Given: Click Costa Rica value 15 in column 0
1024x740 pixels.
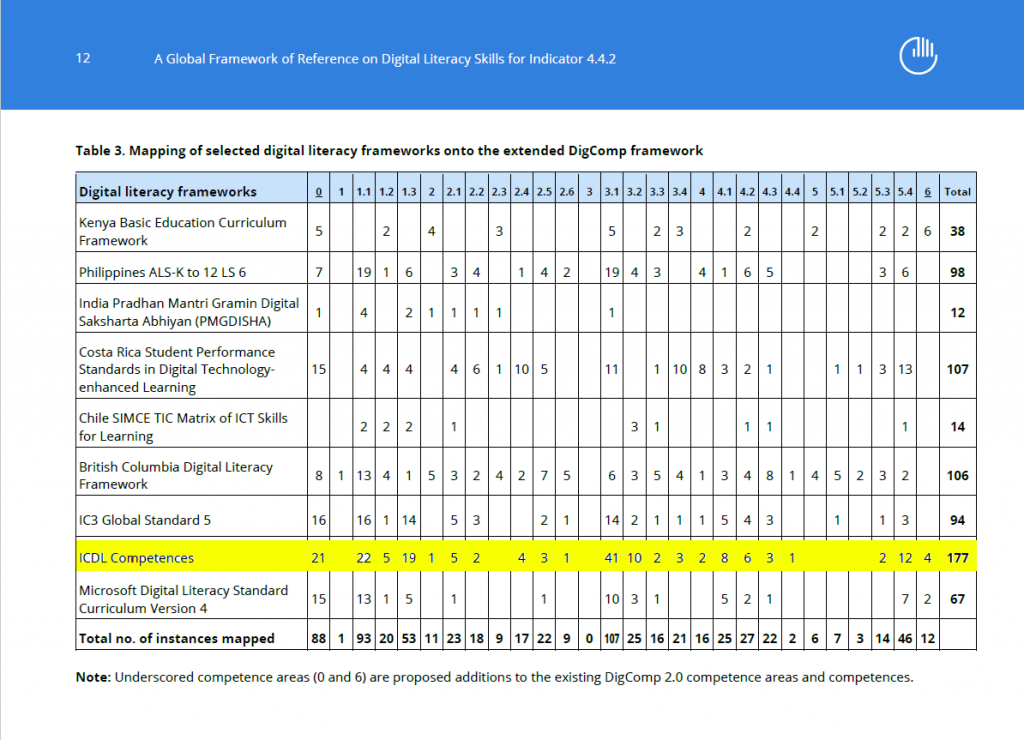Looking at the screenshot, I should 318,370.
